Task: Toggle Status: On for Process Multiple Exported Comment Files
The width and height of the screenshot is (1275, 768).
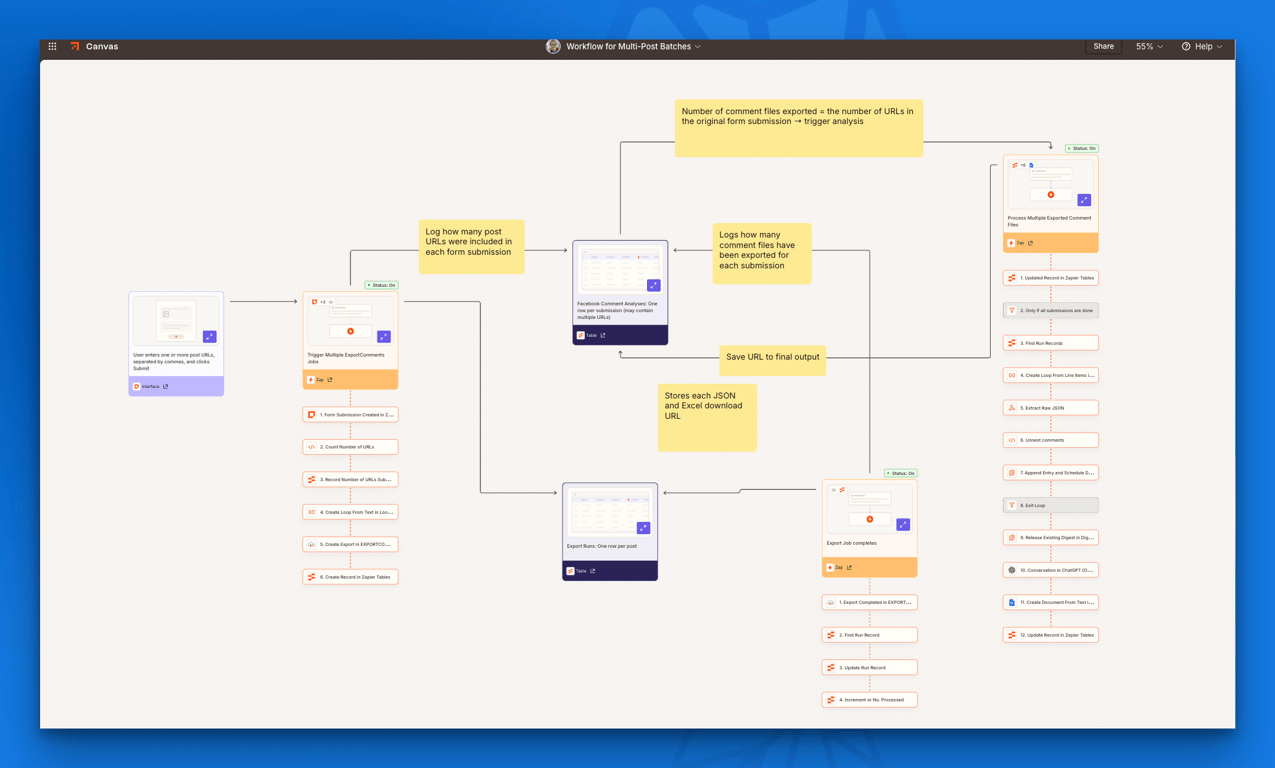Action: (x=1081, y=148)
